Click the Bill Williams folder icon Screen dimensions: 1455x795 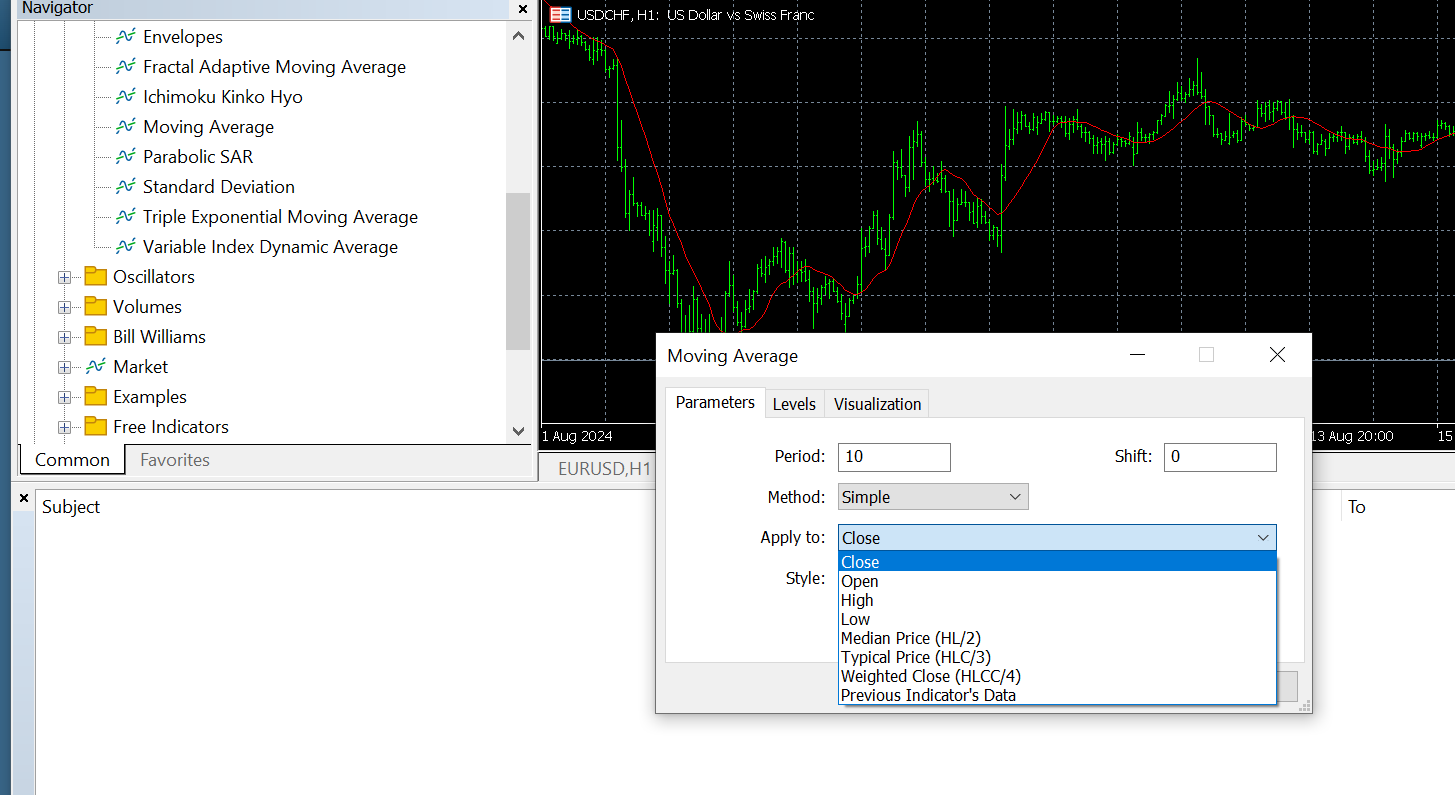pos(96,337)
